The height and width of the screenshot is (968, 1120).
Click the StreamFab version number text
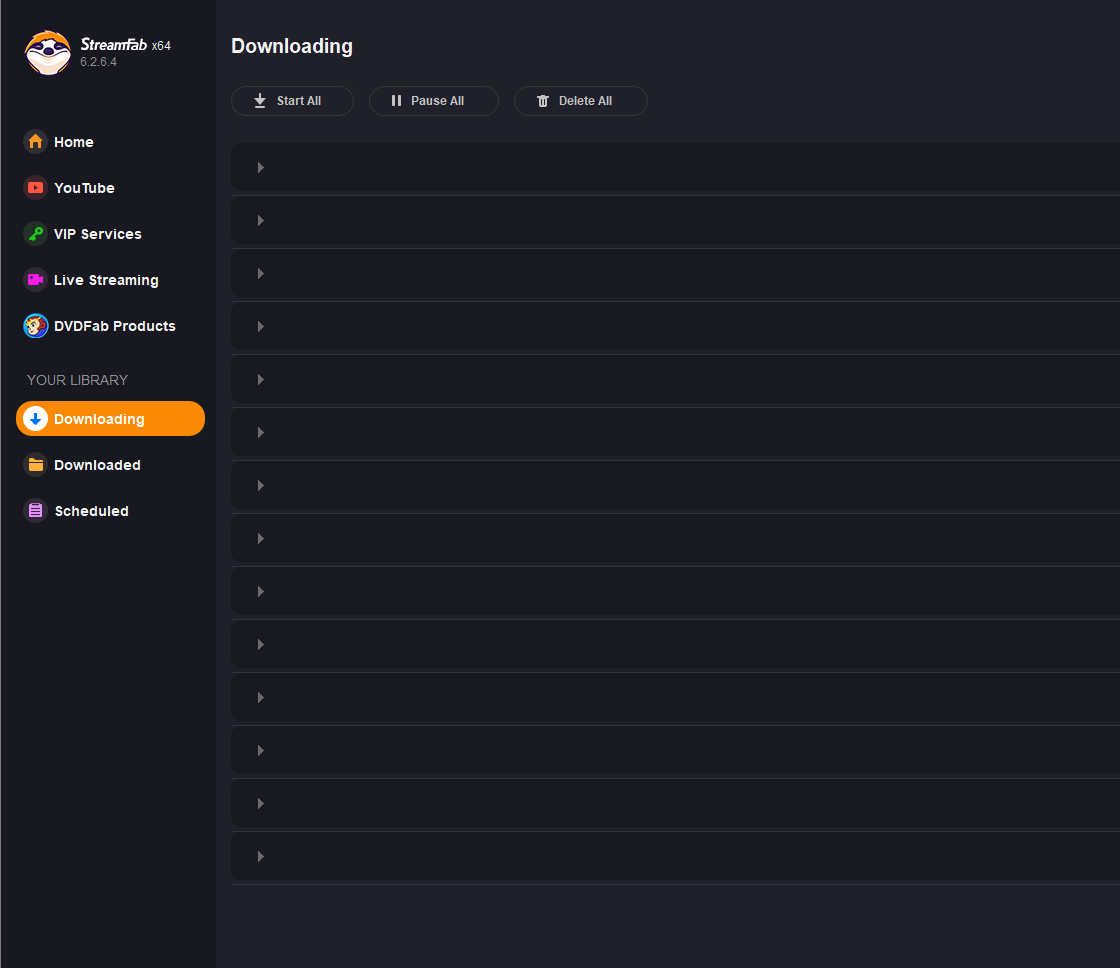(x=99, y=62)
